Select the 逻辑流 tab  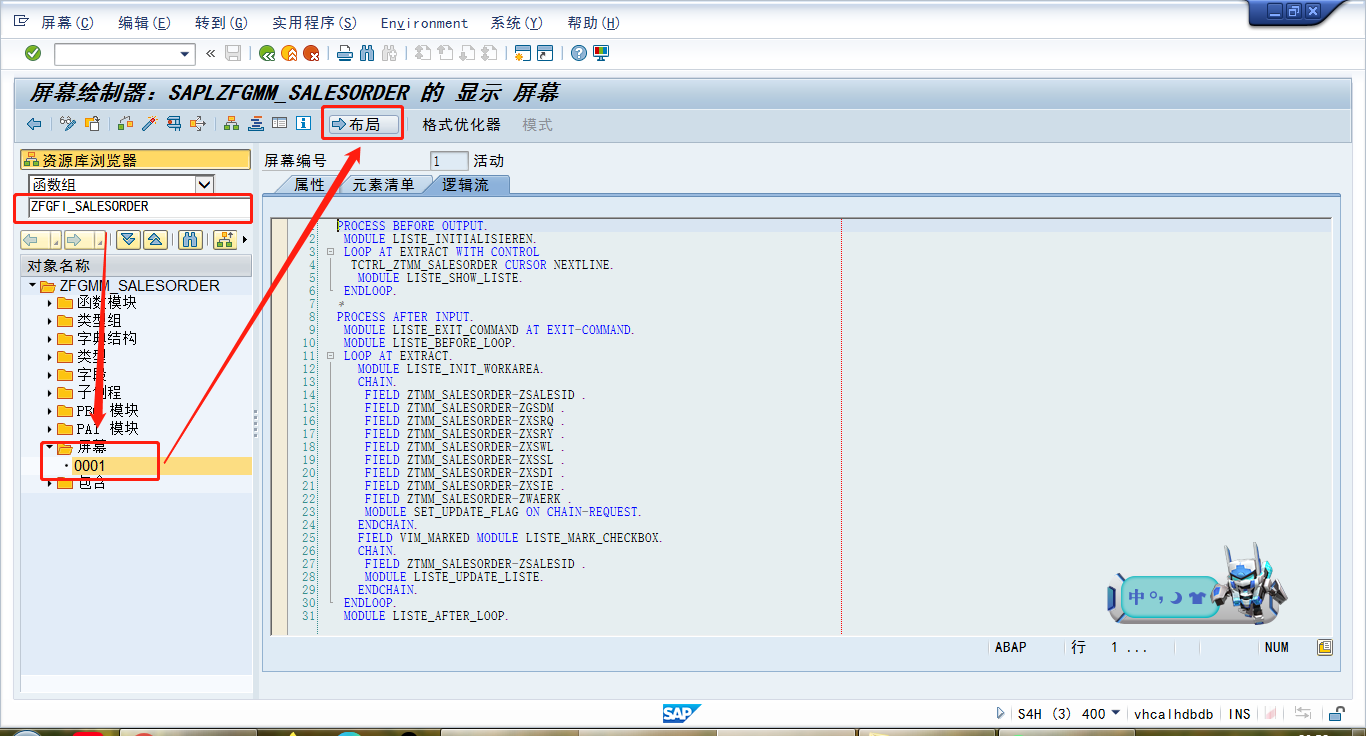[x=466, y=185]
